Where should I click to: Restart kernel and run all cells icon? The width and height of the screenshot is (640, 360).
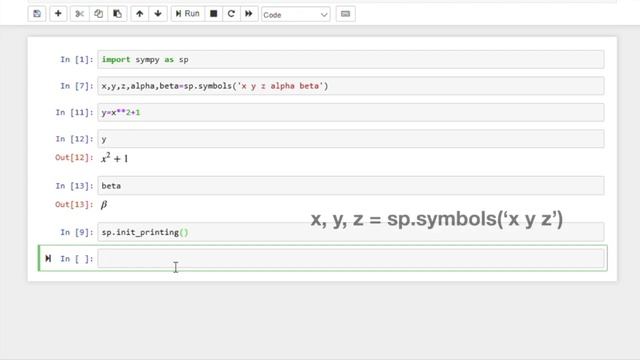coord(249,14)
